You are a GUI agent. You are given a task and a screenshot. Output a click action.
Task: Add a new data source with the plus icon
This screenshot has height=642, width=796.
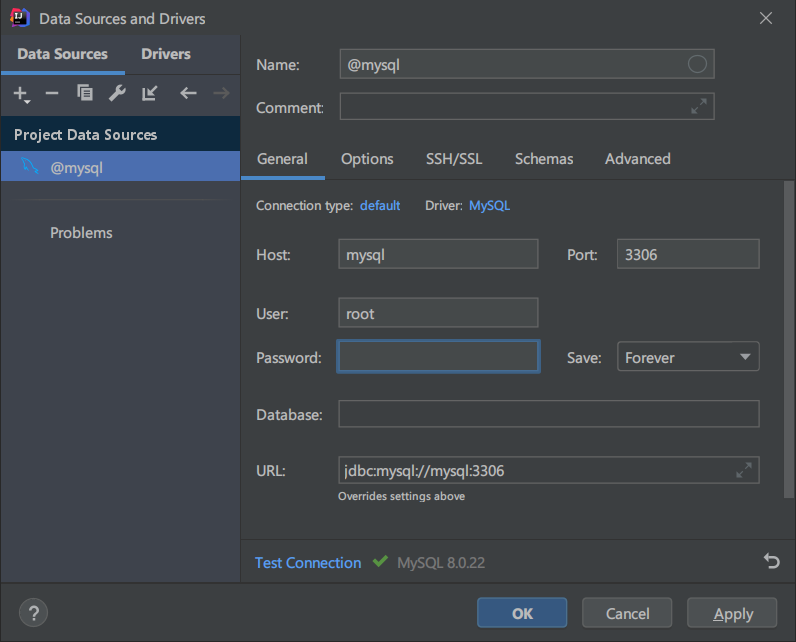[x=21, y=94]
